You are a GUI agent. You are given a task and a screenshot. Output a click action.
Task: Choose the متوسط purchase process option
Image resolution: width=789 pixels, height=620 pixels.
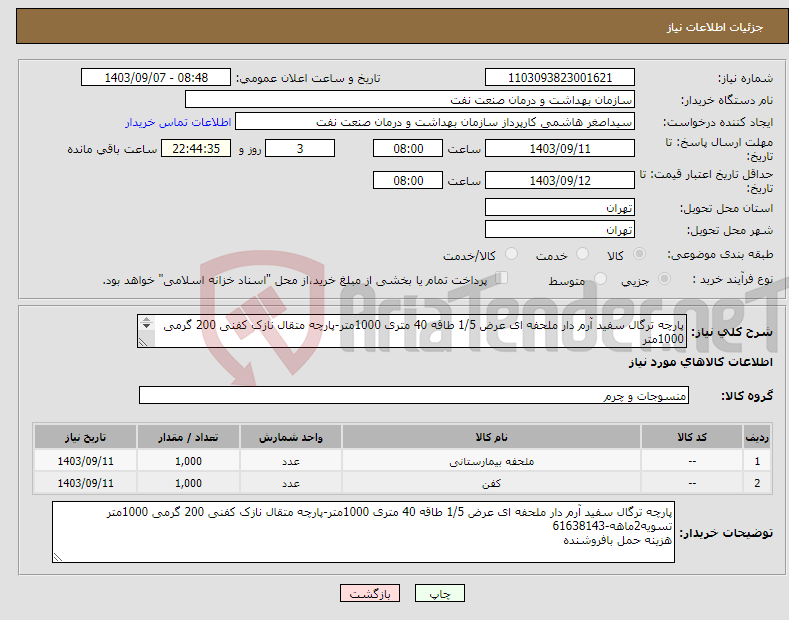pyautogui.click(x=600, y=278)
